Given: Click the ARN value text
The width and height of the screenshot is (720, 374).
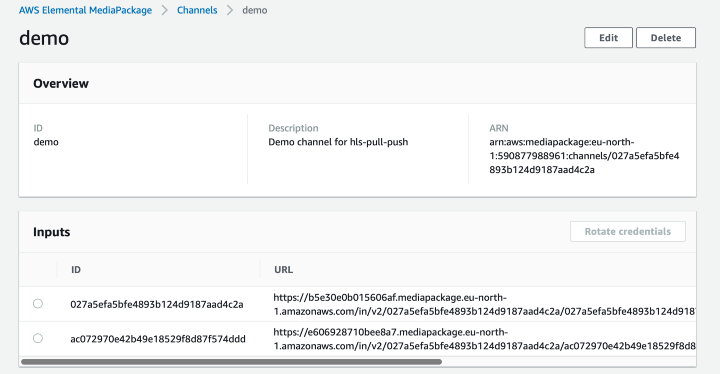Looking at the screenshot, I should 584,156.
